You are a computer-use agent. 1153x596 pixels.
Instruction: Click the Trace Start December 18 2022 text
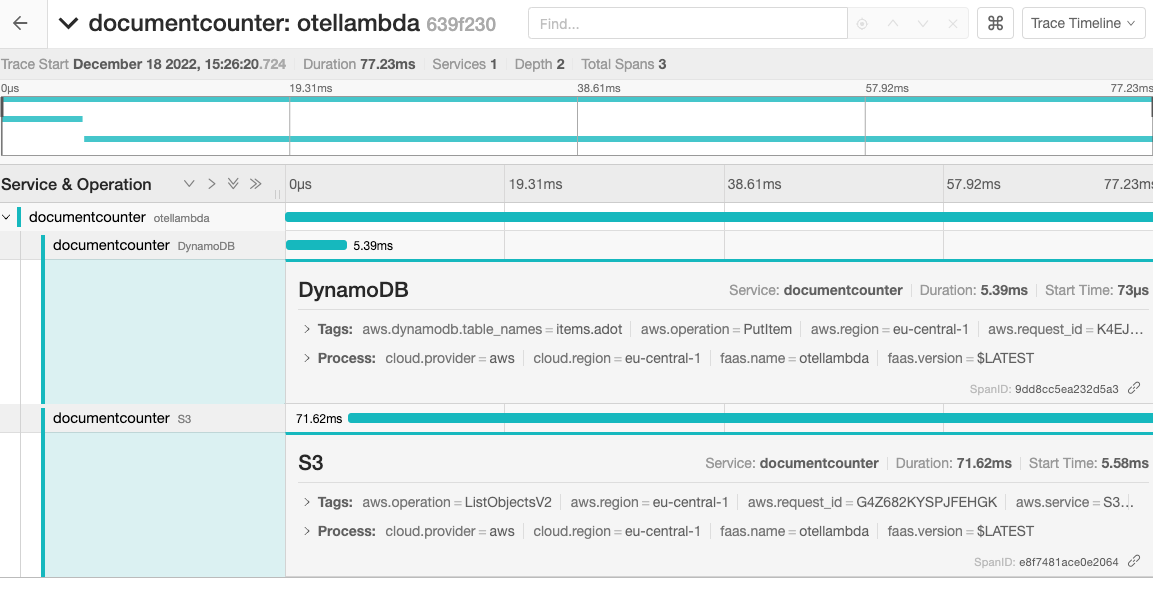[143, 64]
